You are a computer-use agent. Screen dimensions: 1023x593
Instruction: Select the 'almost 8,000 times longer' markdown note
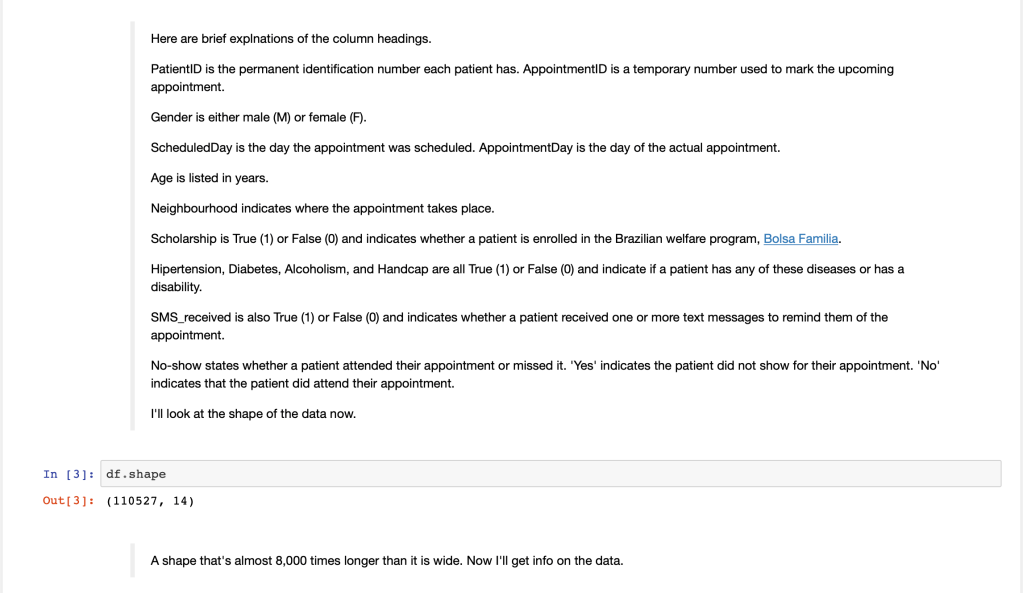(x=386, y=561)
